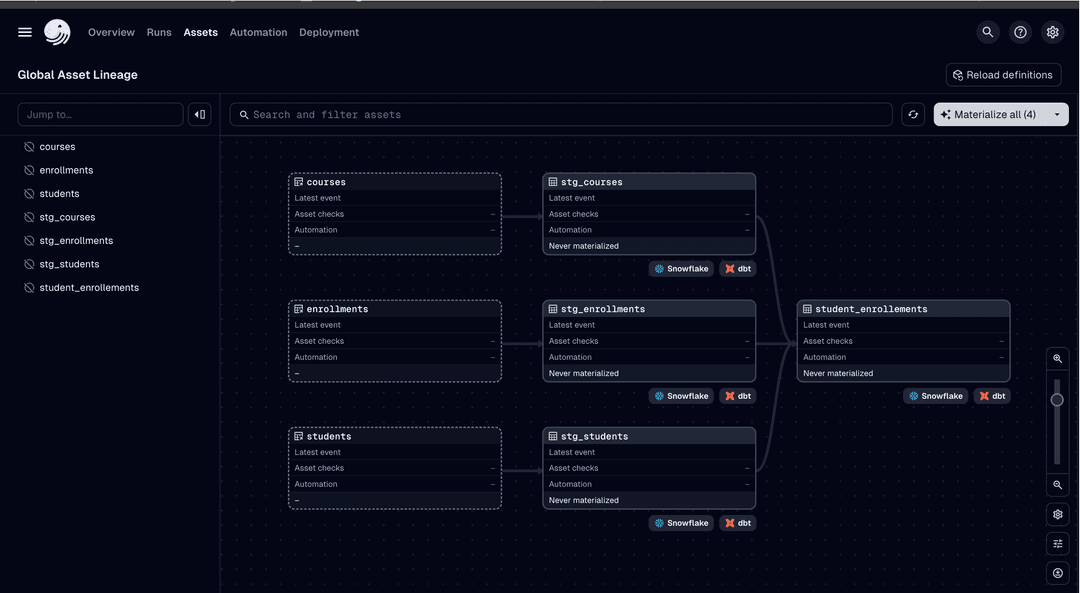Screen dimensions: 1080x593
Task: Zoom out with the magnifier-minus icon
Action: coord(1057,485)
